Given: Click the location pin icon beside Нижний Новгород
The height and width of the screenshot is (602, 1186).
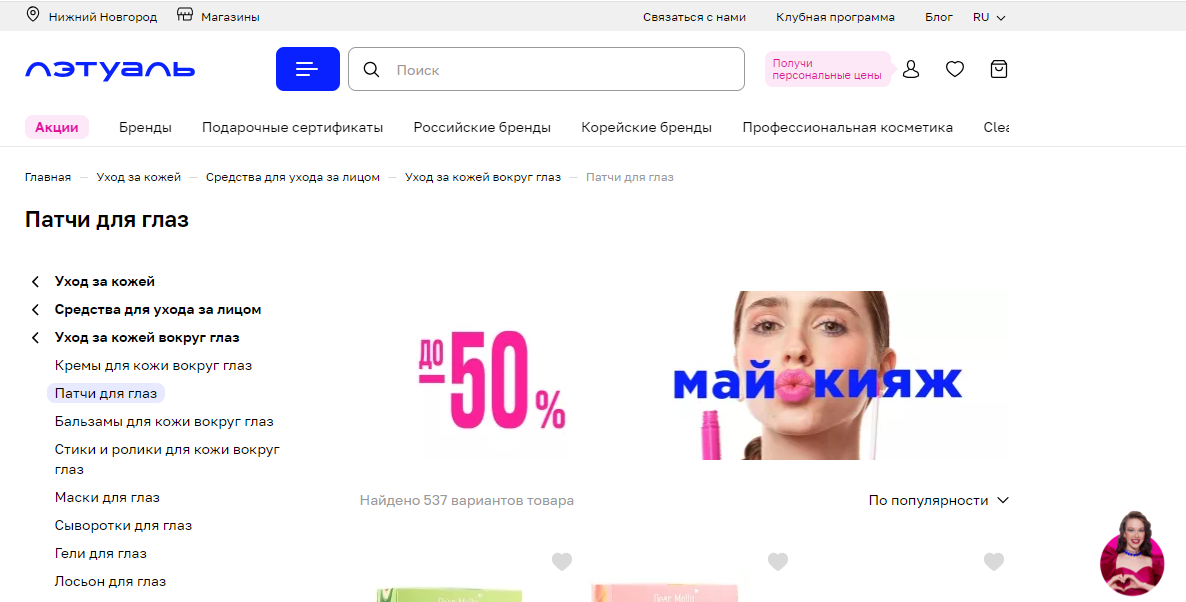Looking at the screenshot, I should [33, 14].
